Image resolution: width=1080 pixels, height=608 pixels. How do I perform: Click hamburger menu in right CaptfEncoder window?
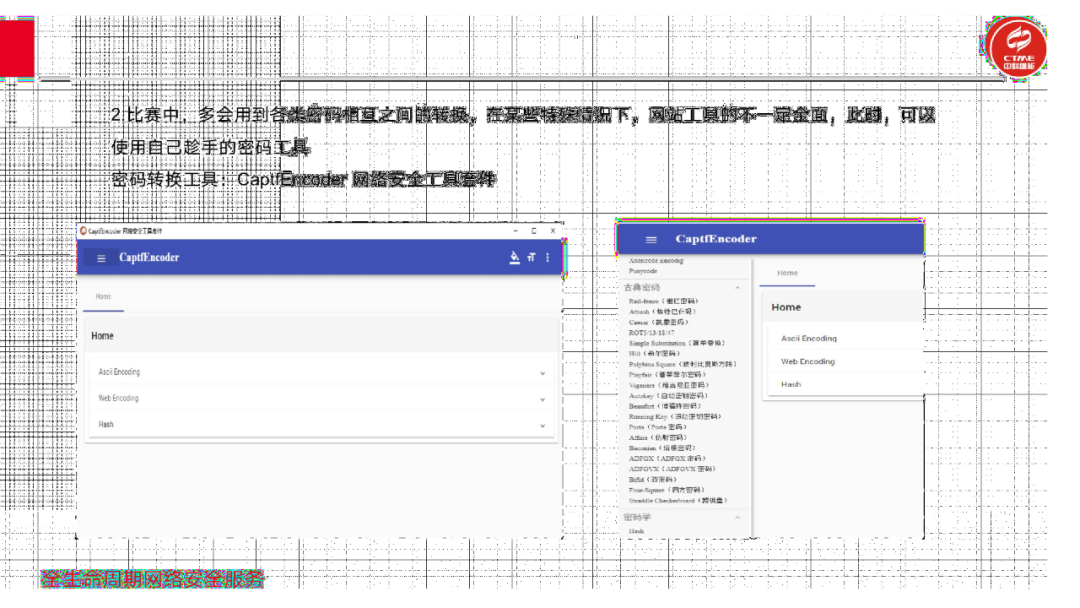[x=651, y=240]
